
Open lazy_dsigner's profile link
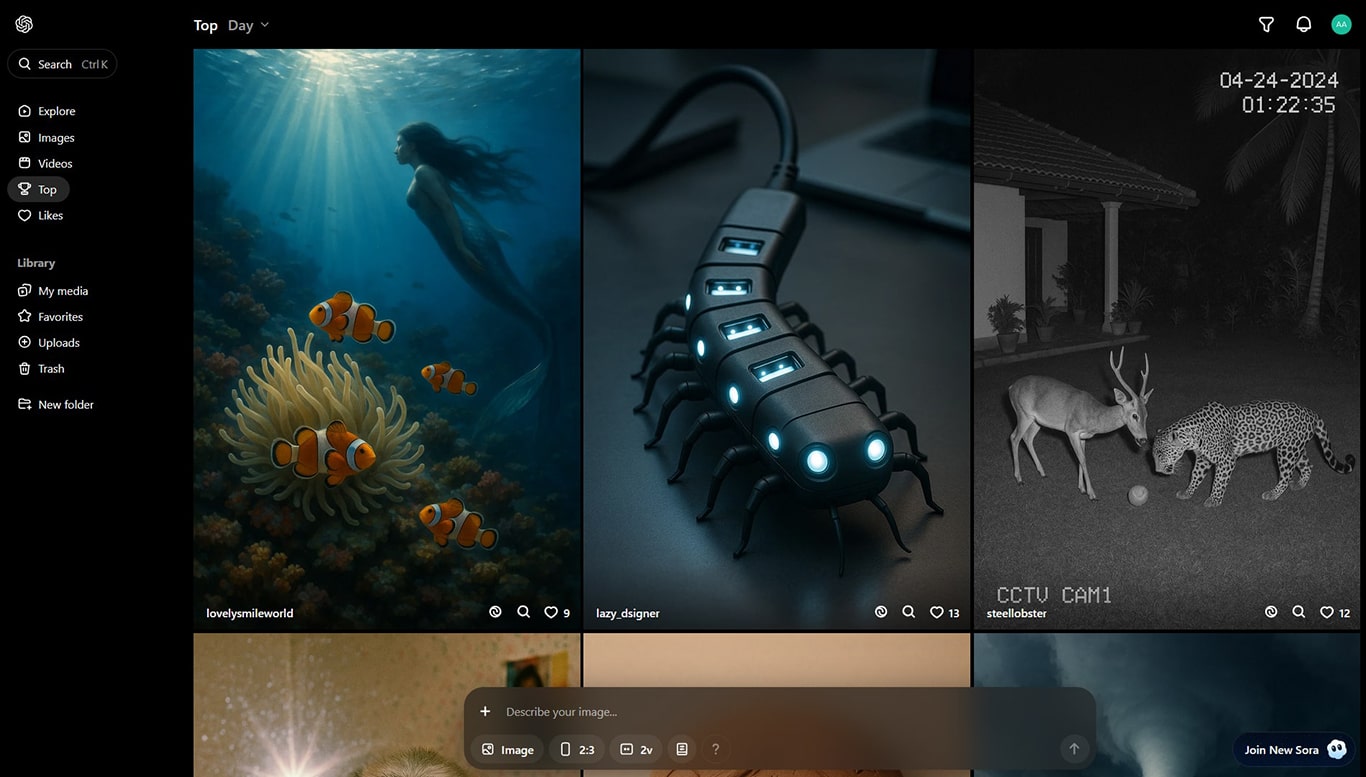click(627, 613)
